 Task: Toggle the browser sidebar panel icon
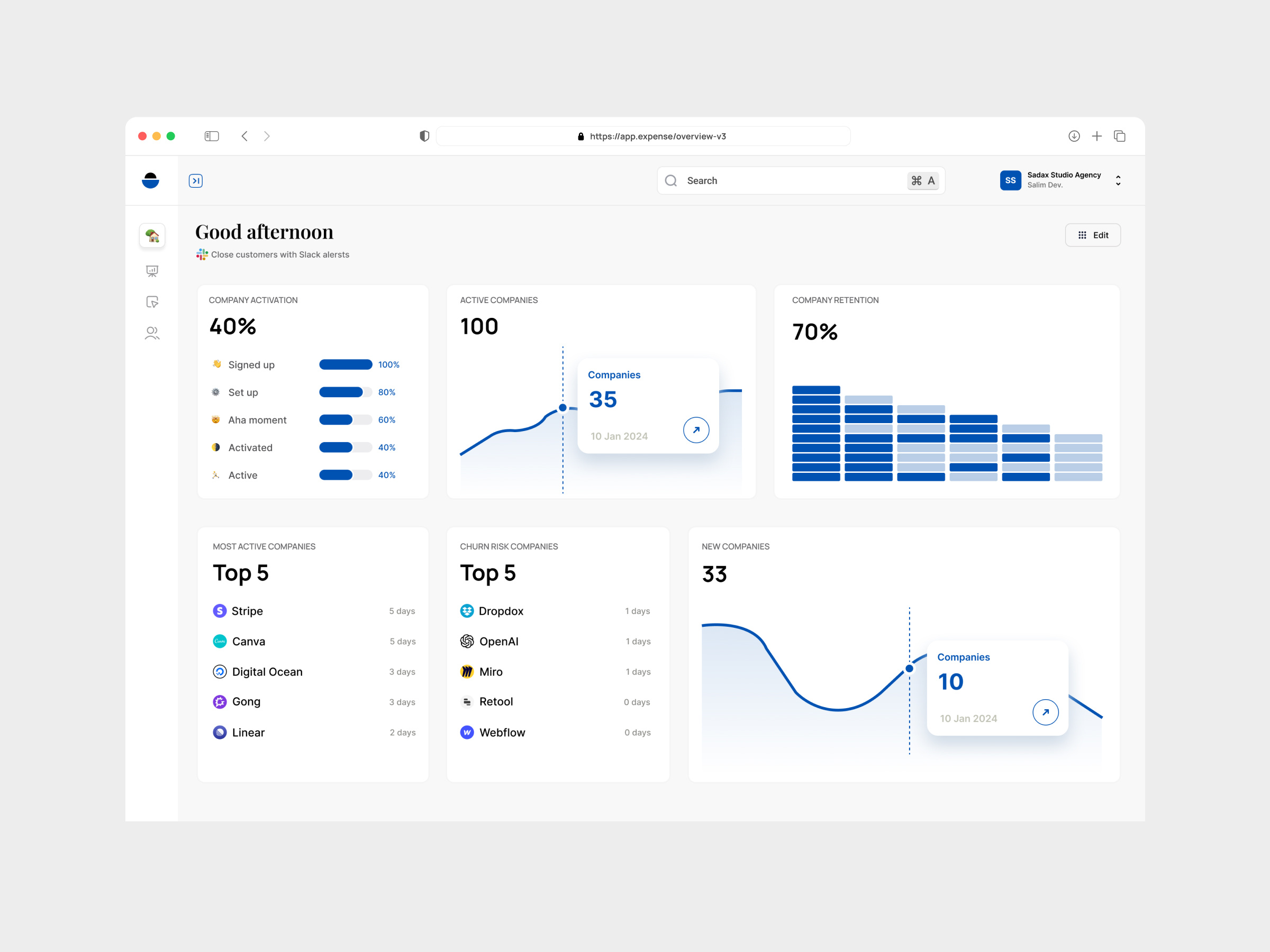pyautogui.click(x=211, y=135)
